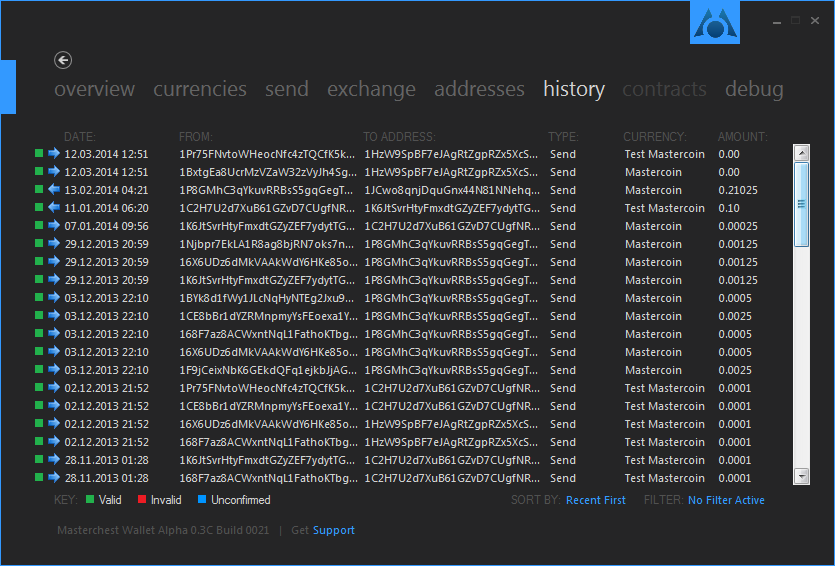Click the Masterchest logo icon
This screenshot has width=835, height=566.
tap(715, 22)
